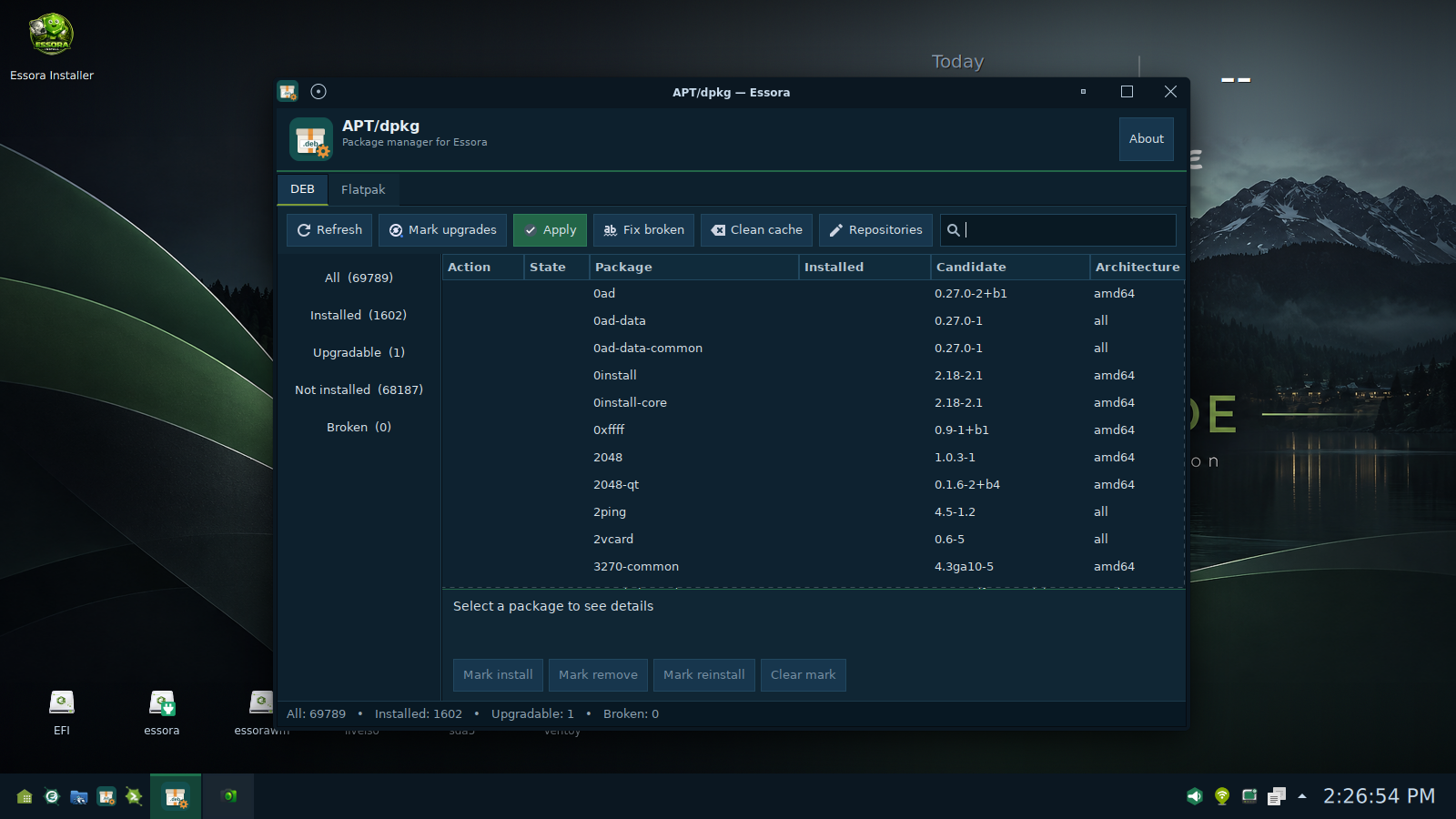Filter by Installed (1602) packages
The width and height of the screenshot is (1456, 819).
click(x=359, y=315)
